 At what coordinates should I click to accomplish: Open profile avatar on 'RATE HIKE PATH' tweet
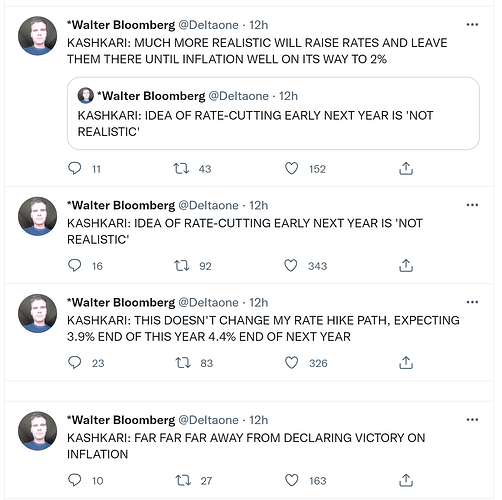click(x=37, y=313)
